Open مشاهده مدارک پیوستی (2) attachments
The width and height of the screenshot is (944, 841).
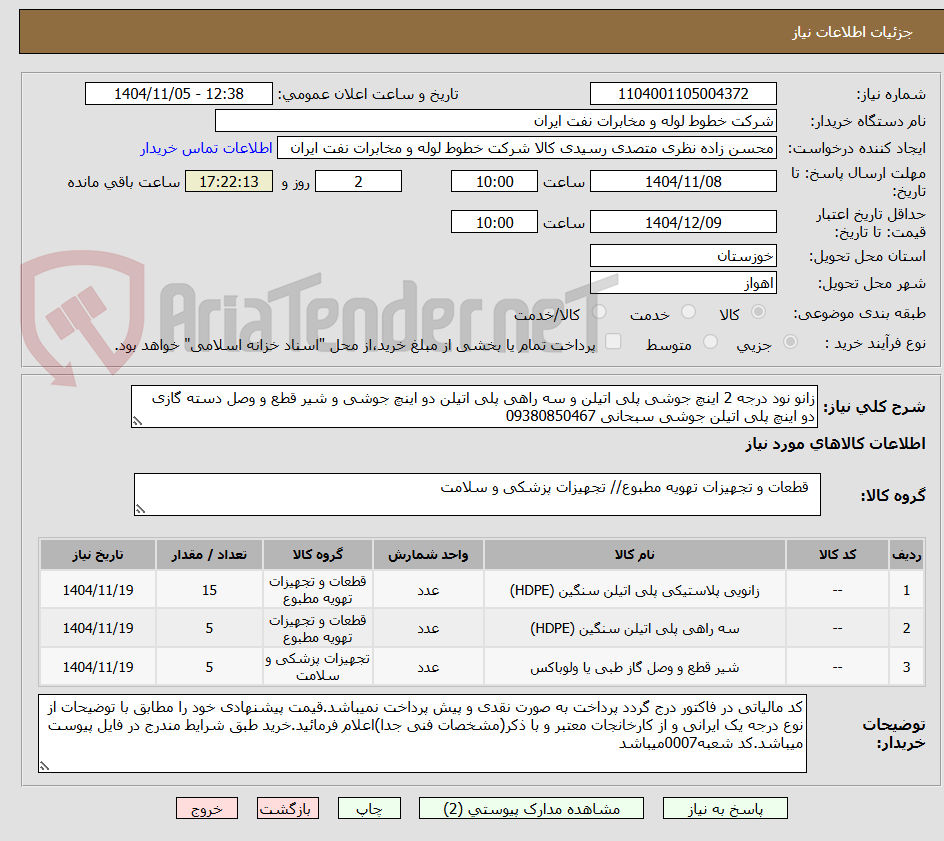coord(531,808)
